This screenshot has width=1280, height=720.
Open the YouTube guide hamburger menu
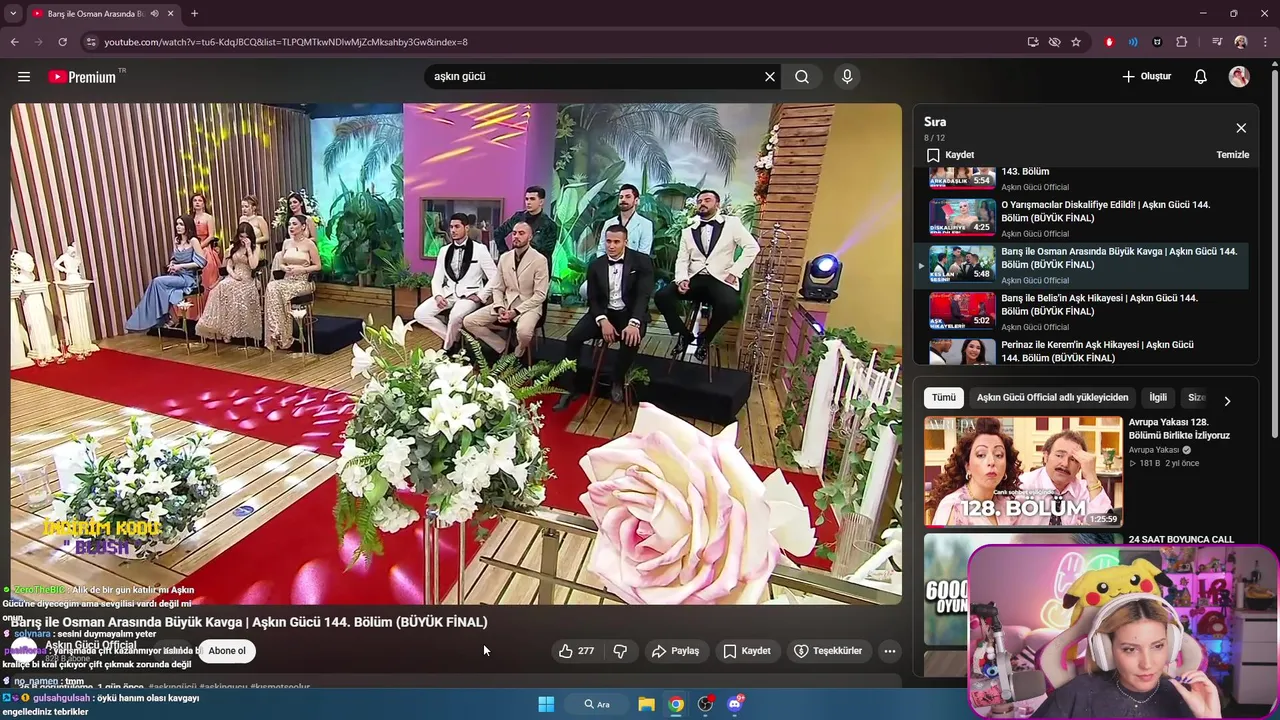[x=24, y=76]
